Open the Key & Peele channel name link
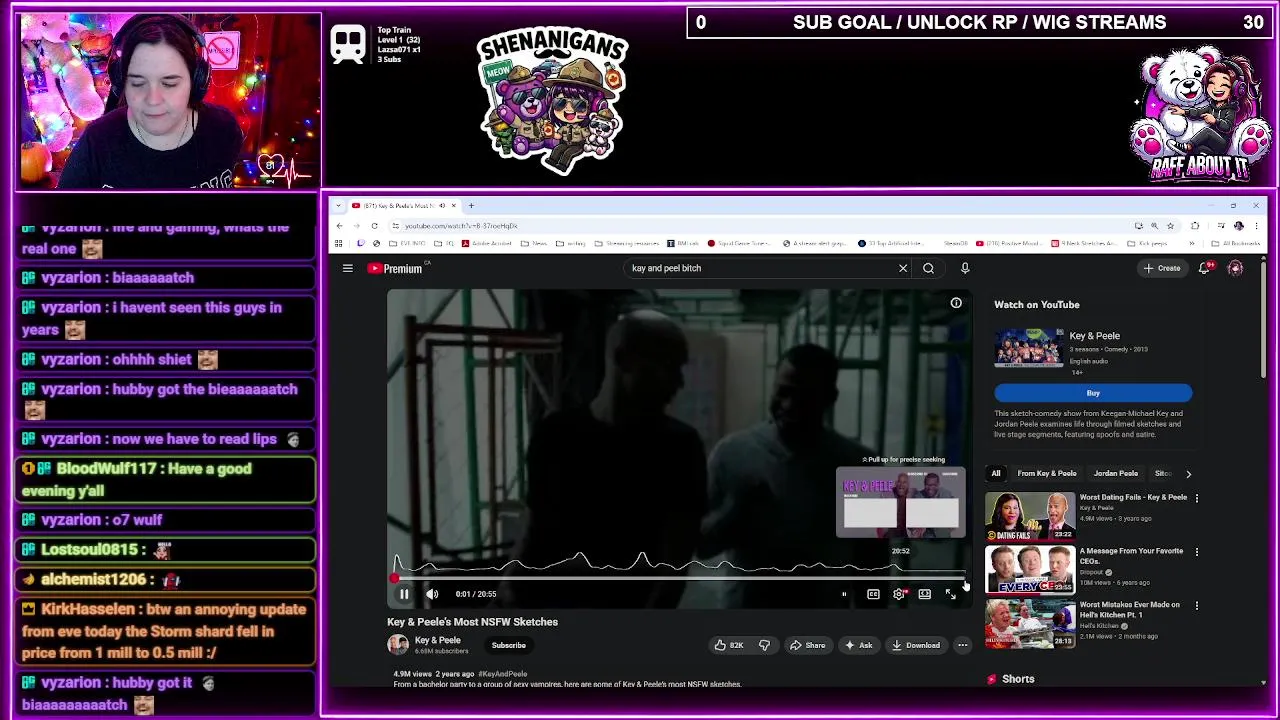This screenshot has height=720, width=1280. point(438,640)
